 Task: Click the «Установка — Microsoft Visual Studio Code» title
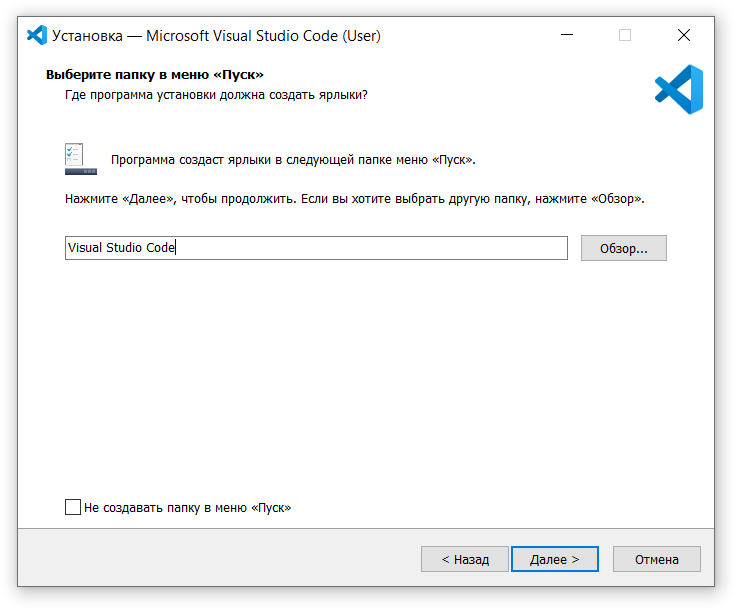tap(216, 36)
